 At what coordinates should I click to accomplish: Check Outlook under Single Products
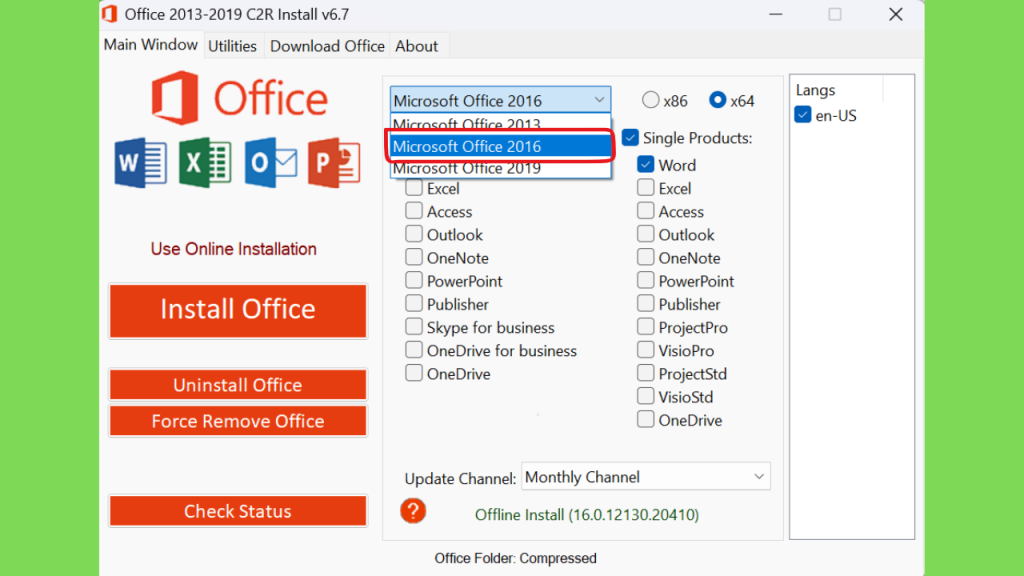645,234
